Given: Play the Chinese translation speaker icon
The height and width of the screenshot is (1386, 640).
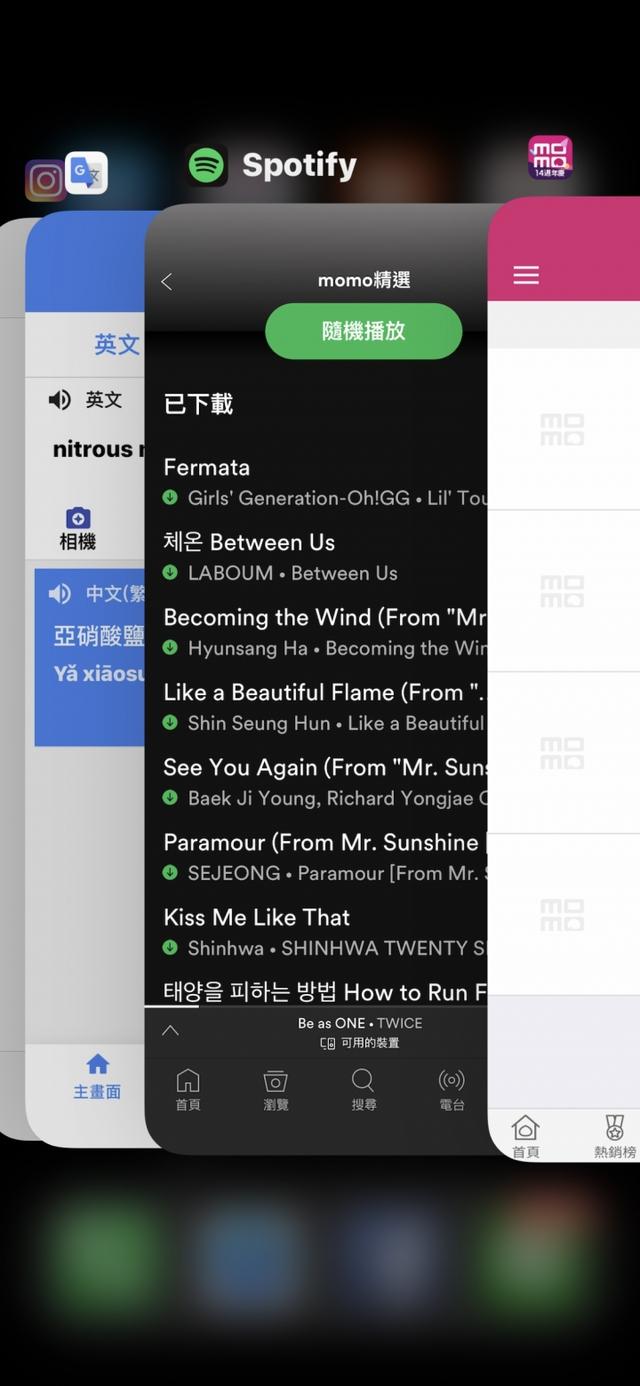Looking at the screenshot, I should coord(60,594).
